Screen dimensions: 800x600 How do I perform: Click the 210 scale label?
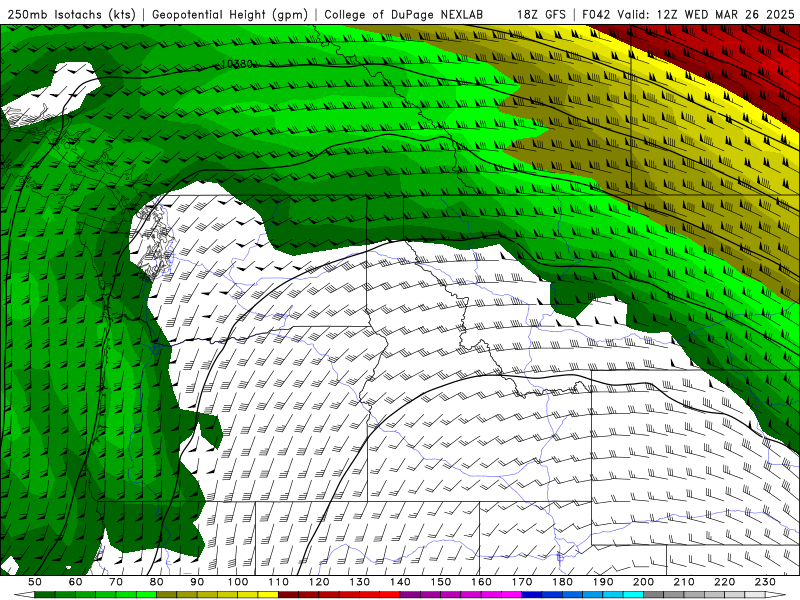click(684, 582)
